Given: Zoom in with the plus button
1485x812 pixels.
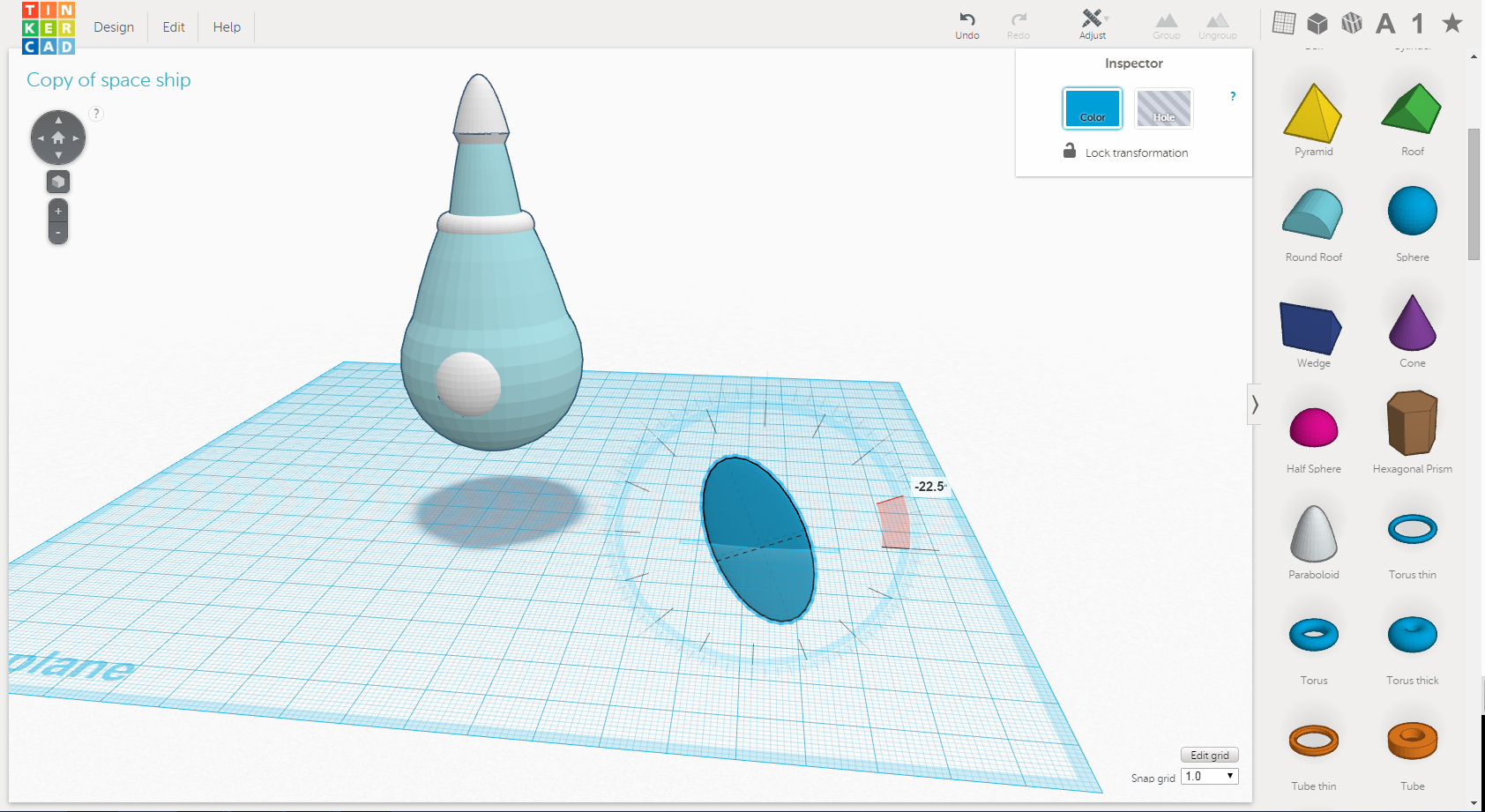Looking at the screenshot, I should pos(58,212).
